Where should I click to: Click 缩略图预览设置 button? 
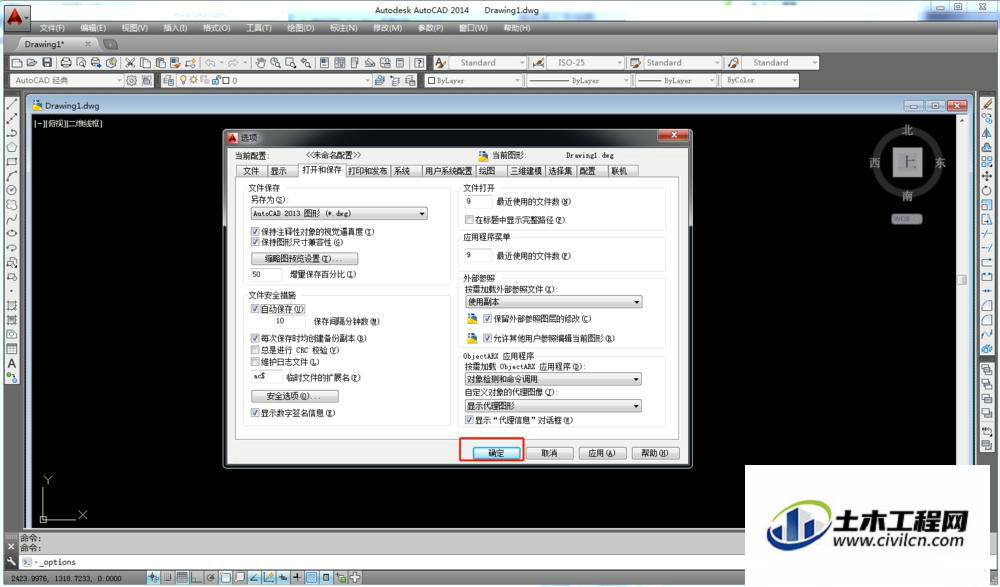[304, 258]
